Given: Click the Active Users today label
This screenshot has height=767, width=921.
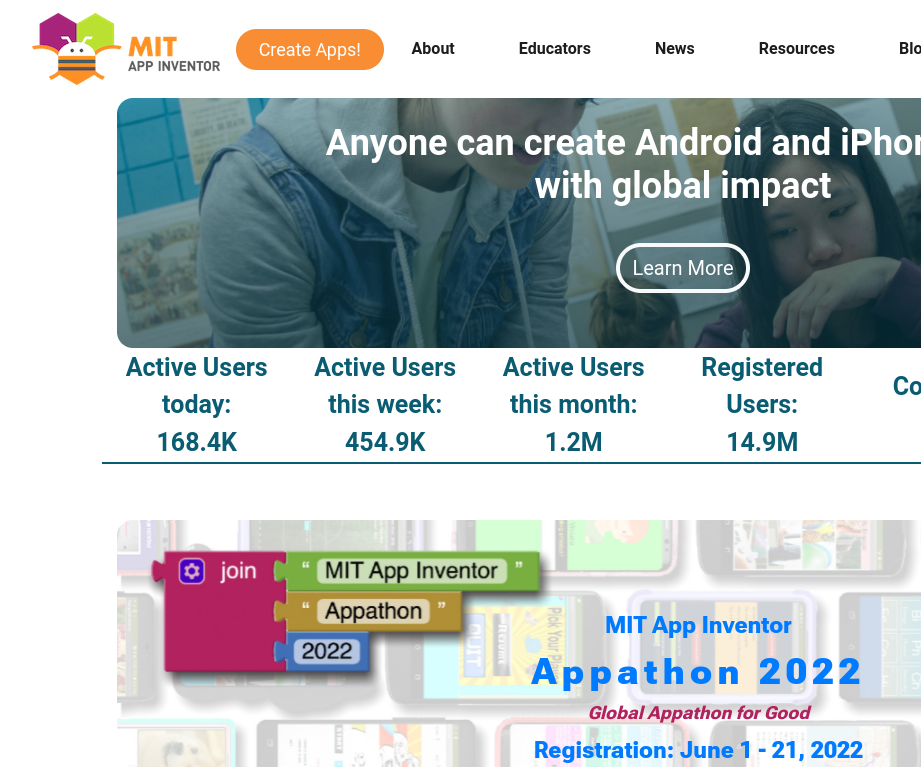Looking at the screenshot, I should point(197,386).
